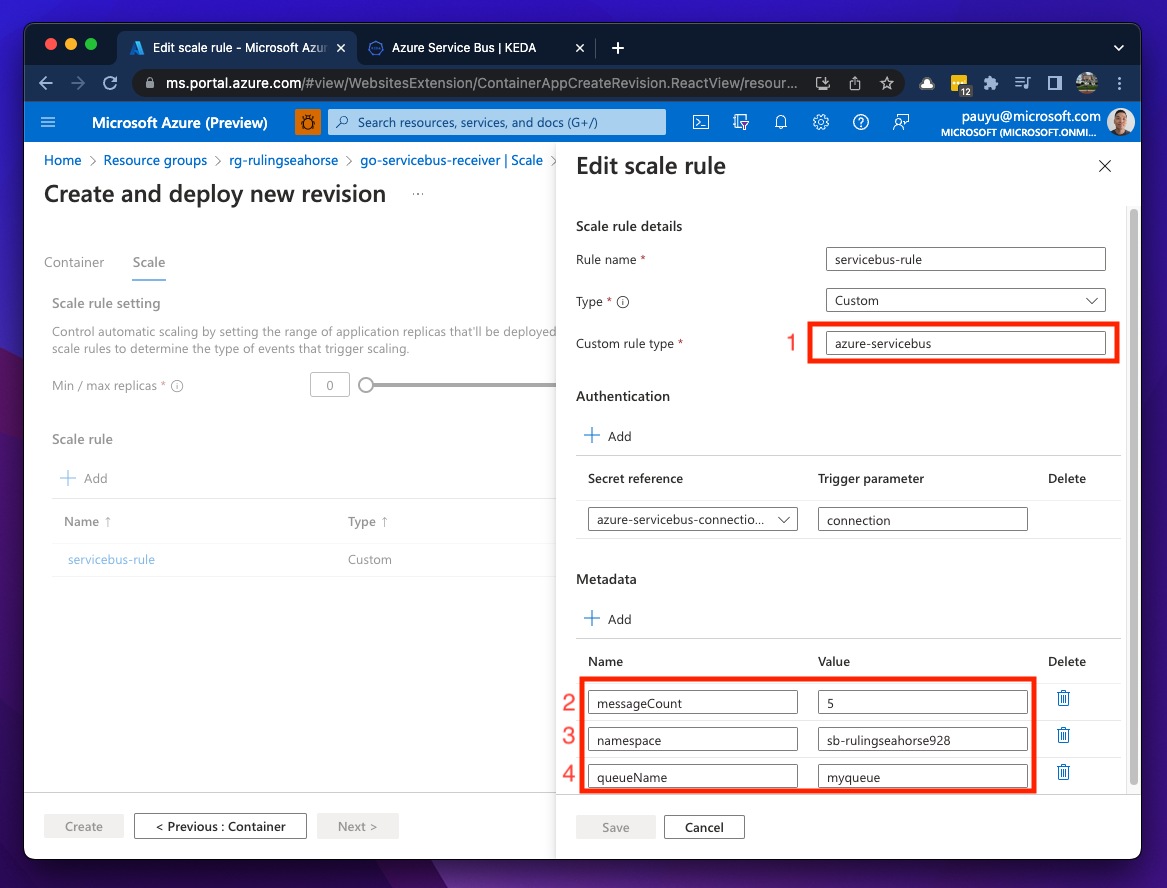1167x888 pixels.
Task: Switch to Azure Service Bus KEDA browser tab
Action: coord(462,47)
